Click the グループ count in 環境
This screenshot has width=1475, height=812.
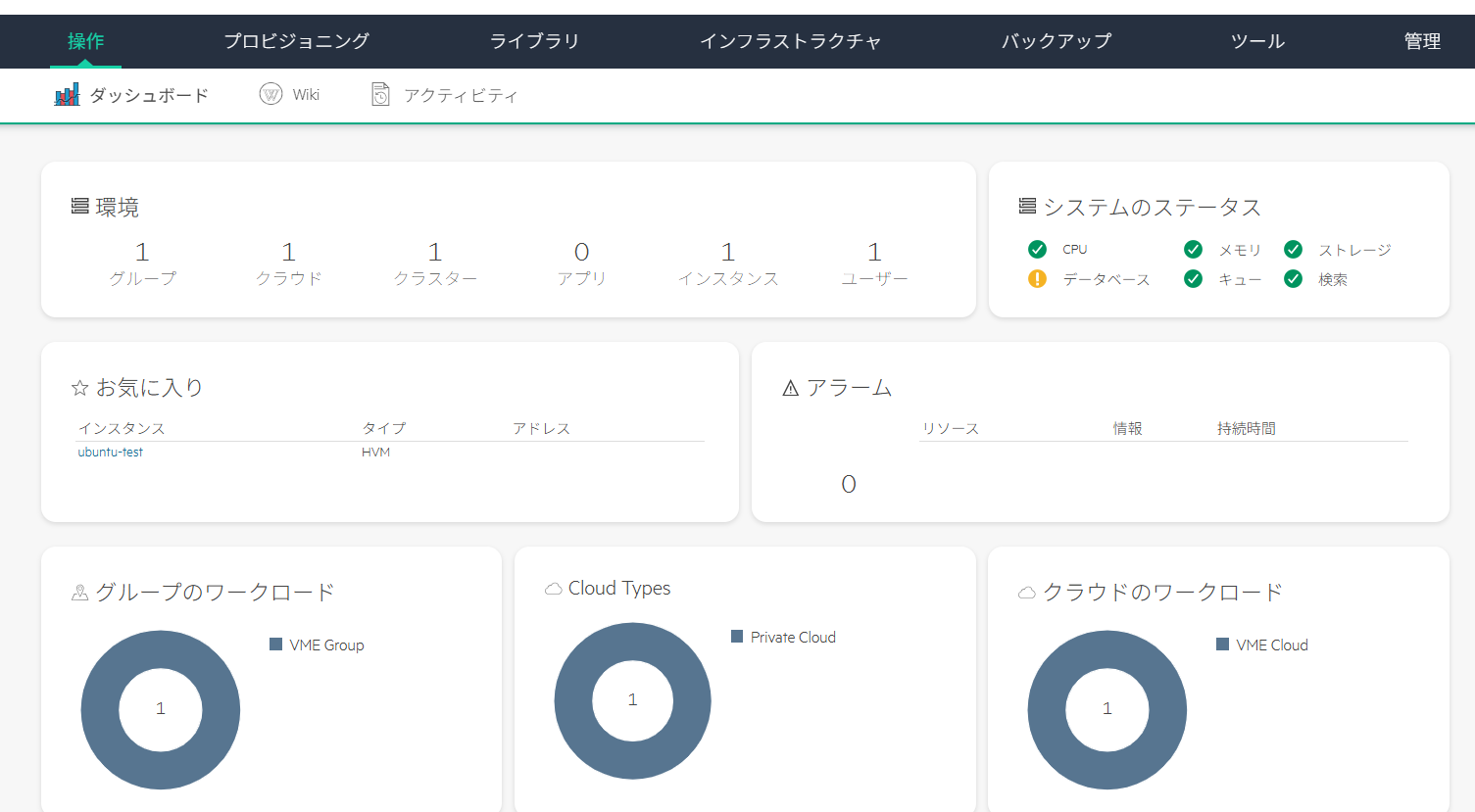142,252
